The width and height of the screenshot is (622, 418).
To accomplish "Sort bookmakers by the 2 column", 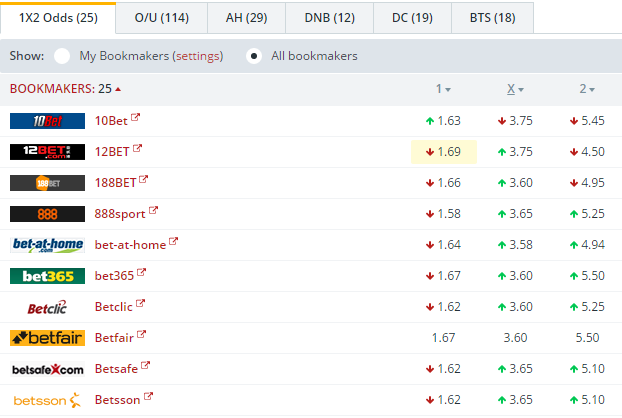I will point(587,89).
